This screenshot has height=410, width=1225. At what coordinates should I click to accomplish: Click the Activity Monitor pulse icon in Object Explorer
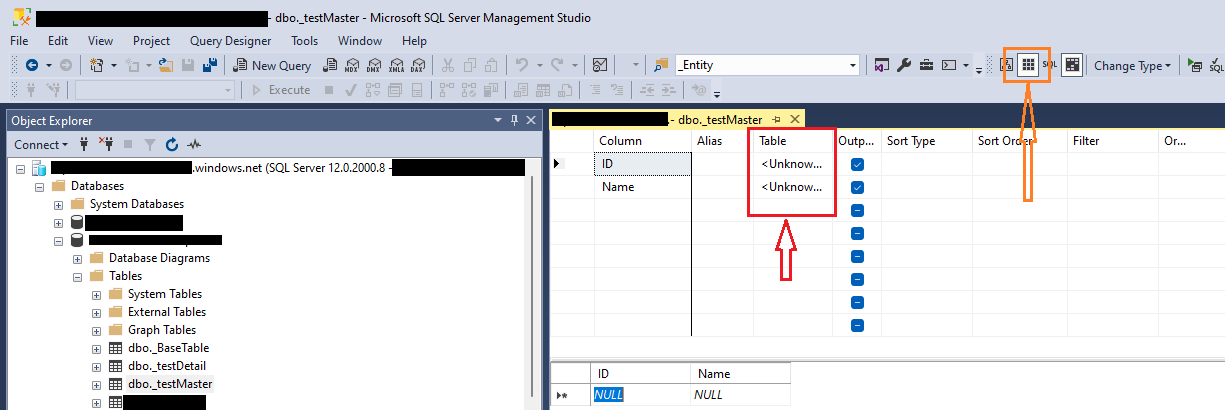[194, 144]
